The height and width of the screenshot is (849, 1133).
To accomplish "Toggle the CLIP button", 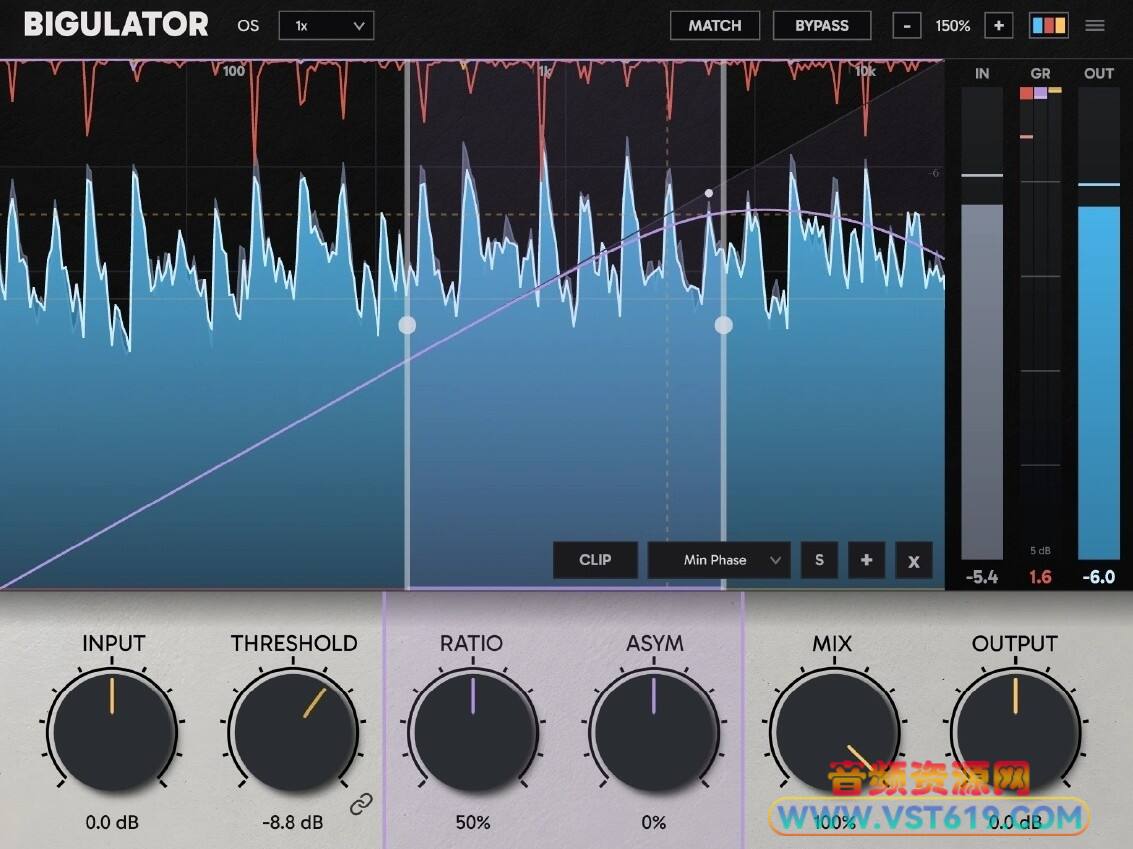I will tap(595, 560).
